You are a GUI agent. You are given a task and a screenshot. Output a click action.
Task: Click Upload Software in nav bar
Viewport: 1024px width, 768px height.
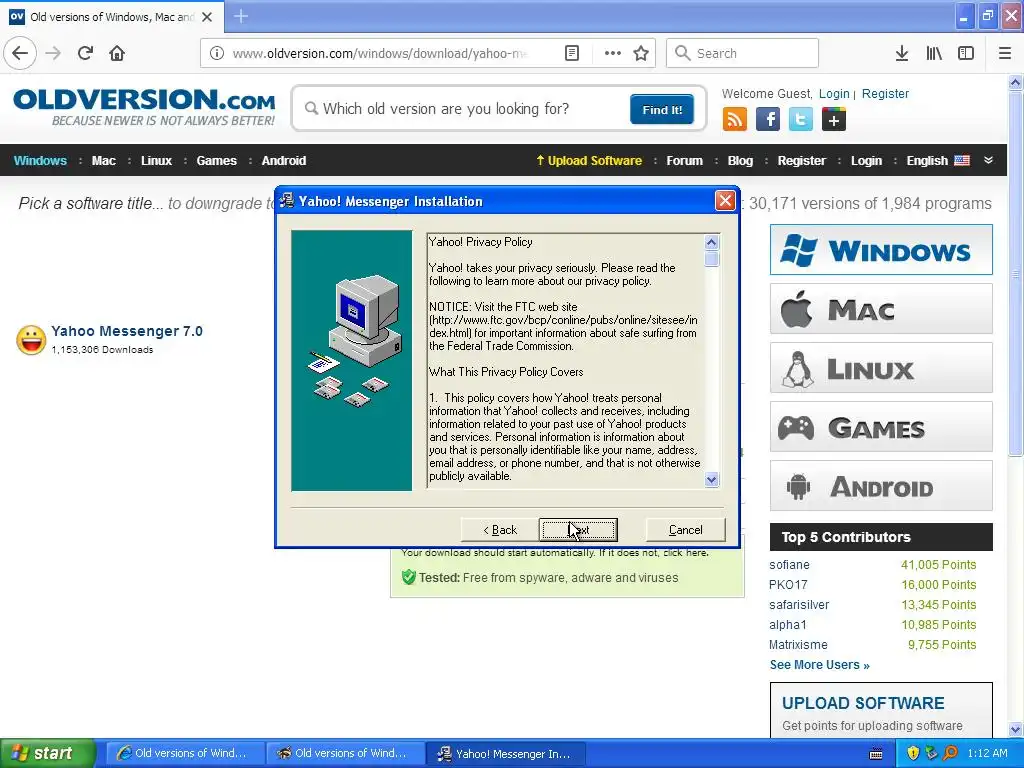click(x=589, y=161)
